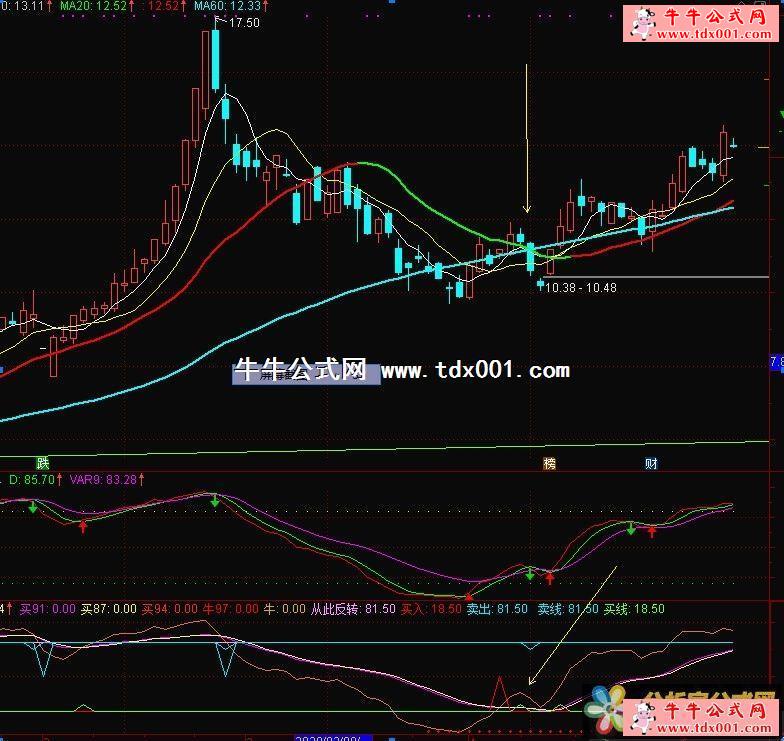Click the 买87: 0.00 indicator label
Viewport: 784px width, 741px height.
pyautogui.click(x=108, y=608)
